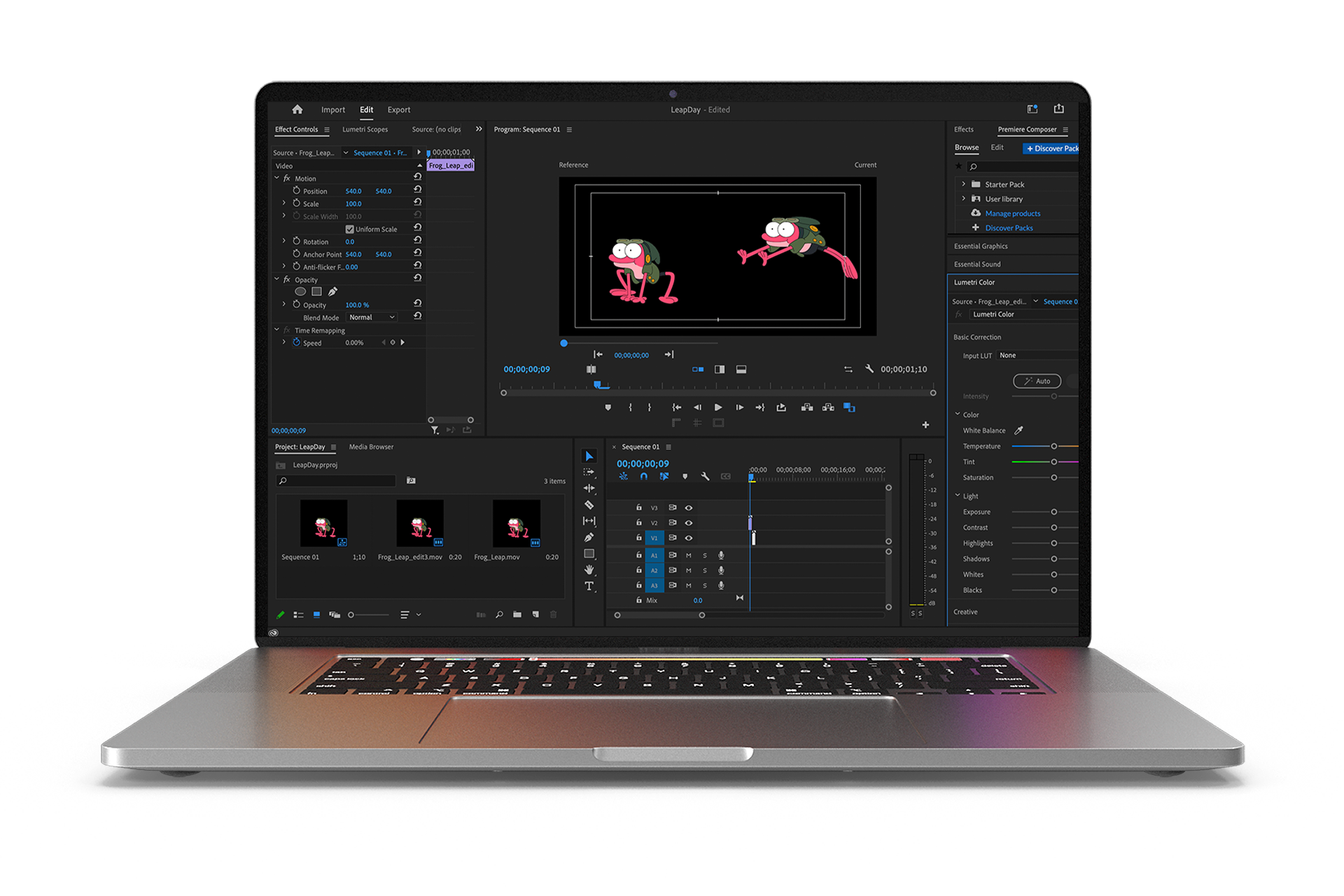Open Manage products link
The height and width of the screenshot is (896, 1344).
point(1012,213)
